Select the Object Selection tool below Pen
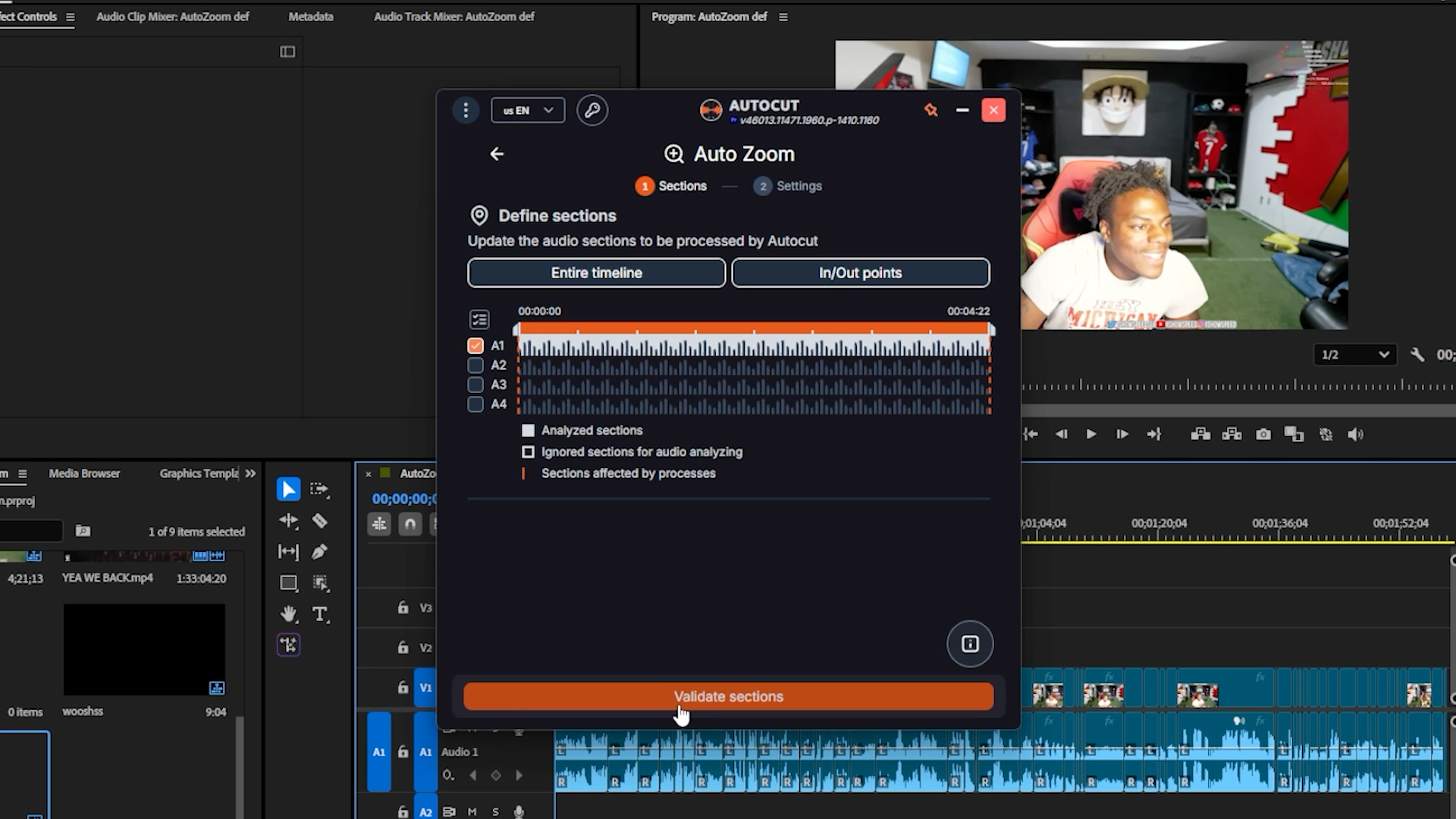Image resolution: width=1456 pixels, height=819 pixels. [320, 582]
